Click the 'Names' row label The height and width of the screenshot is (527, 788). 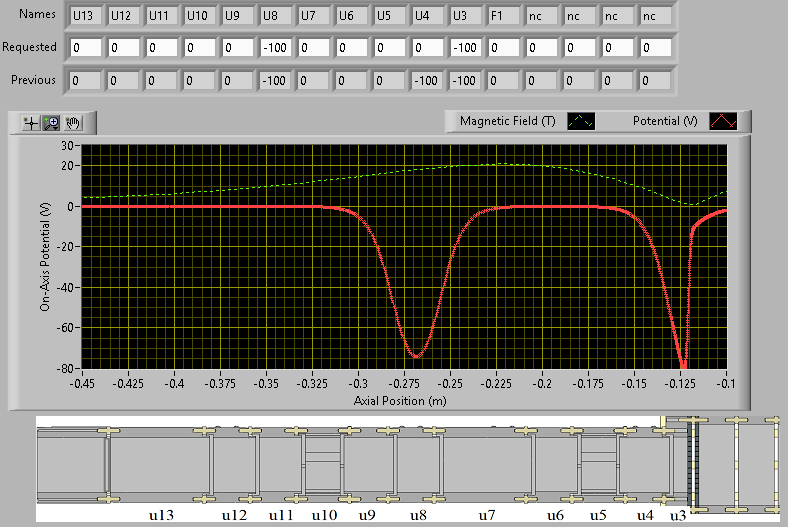coord(37,14)
